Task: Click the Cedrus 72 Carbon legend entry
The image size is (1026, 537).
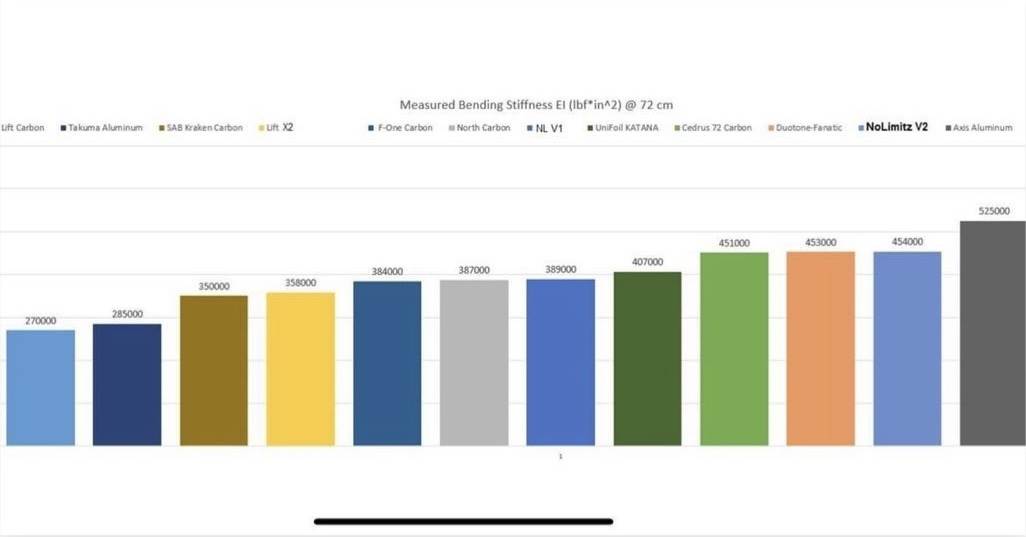Action: tap(714, 128)
